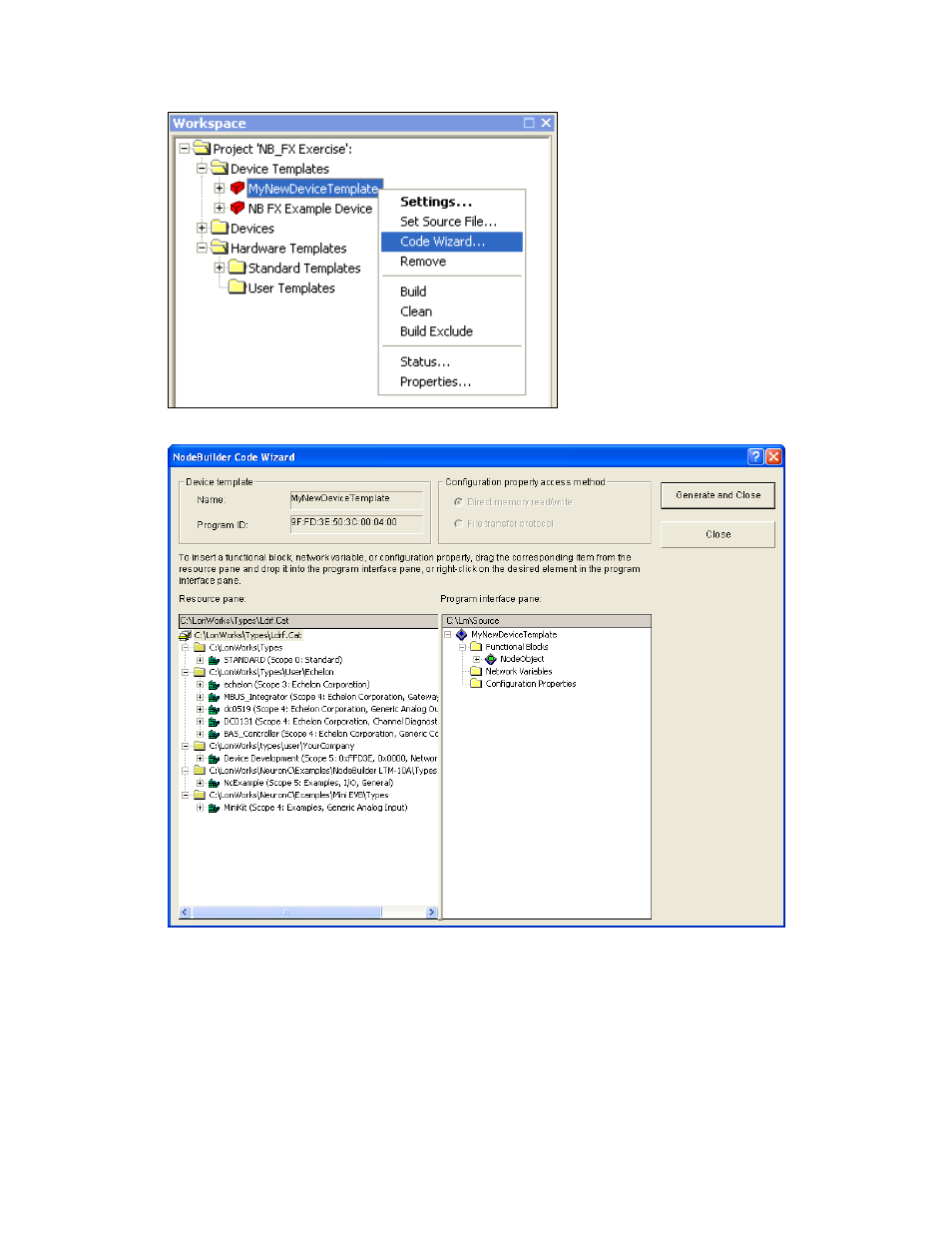Select the NodeBuilder LTM-10A\Types folder row
This screenshot has width=952, height=1233.
coord(322,771)
